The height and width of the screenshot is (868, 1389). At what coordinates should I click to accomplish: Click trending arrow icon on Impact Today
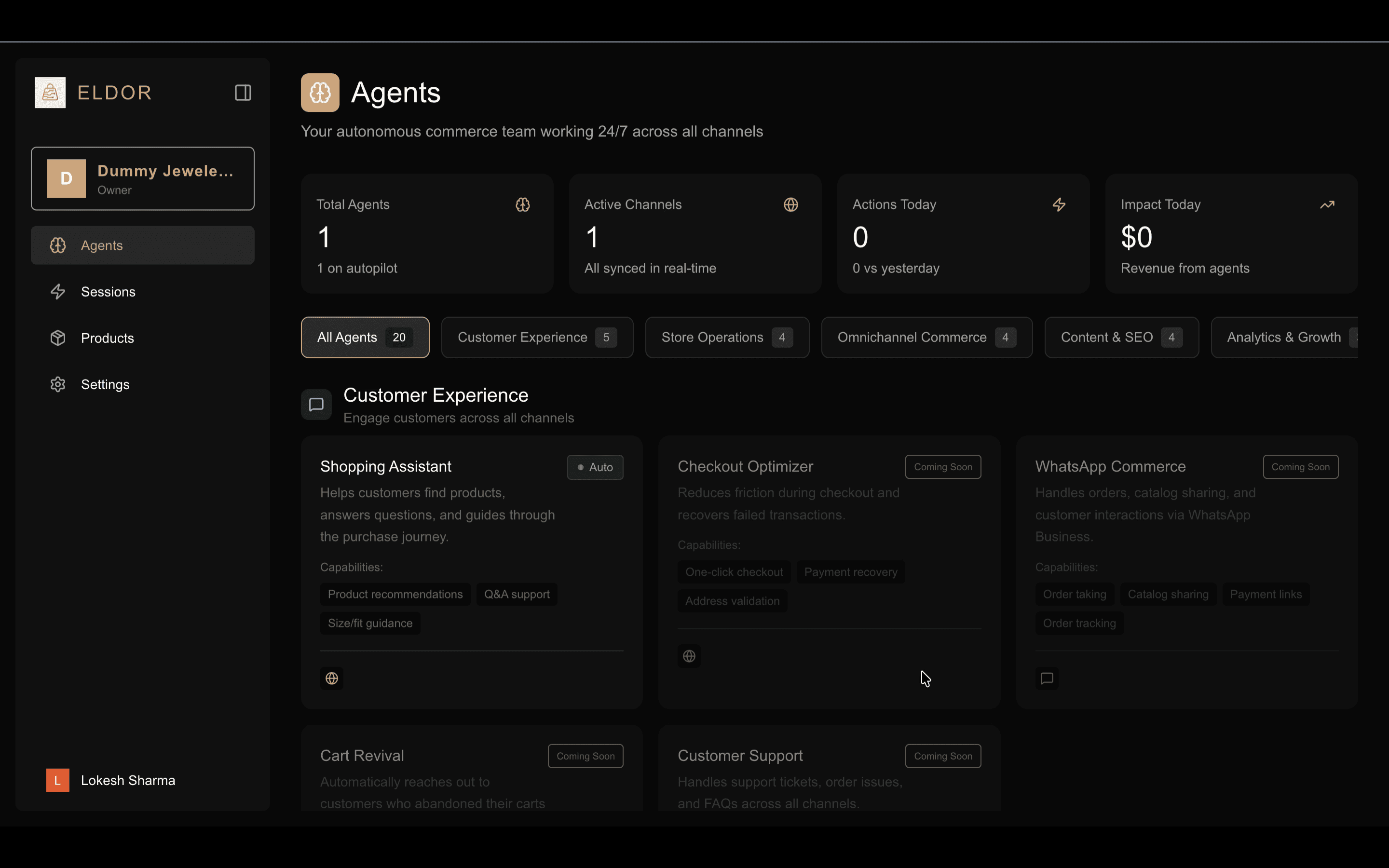pyautogui.click(x=1327, y=205)
